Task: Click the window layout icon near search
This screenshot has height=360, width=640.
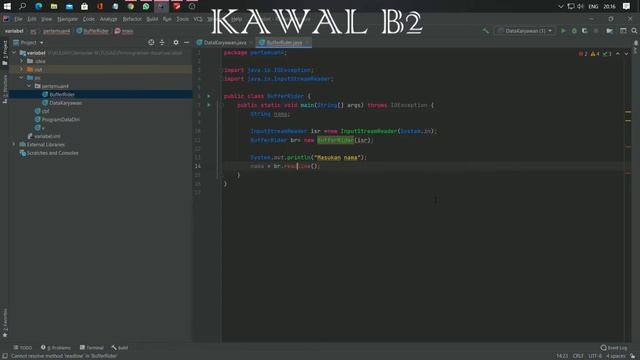Action: tap(623, 31)
